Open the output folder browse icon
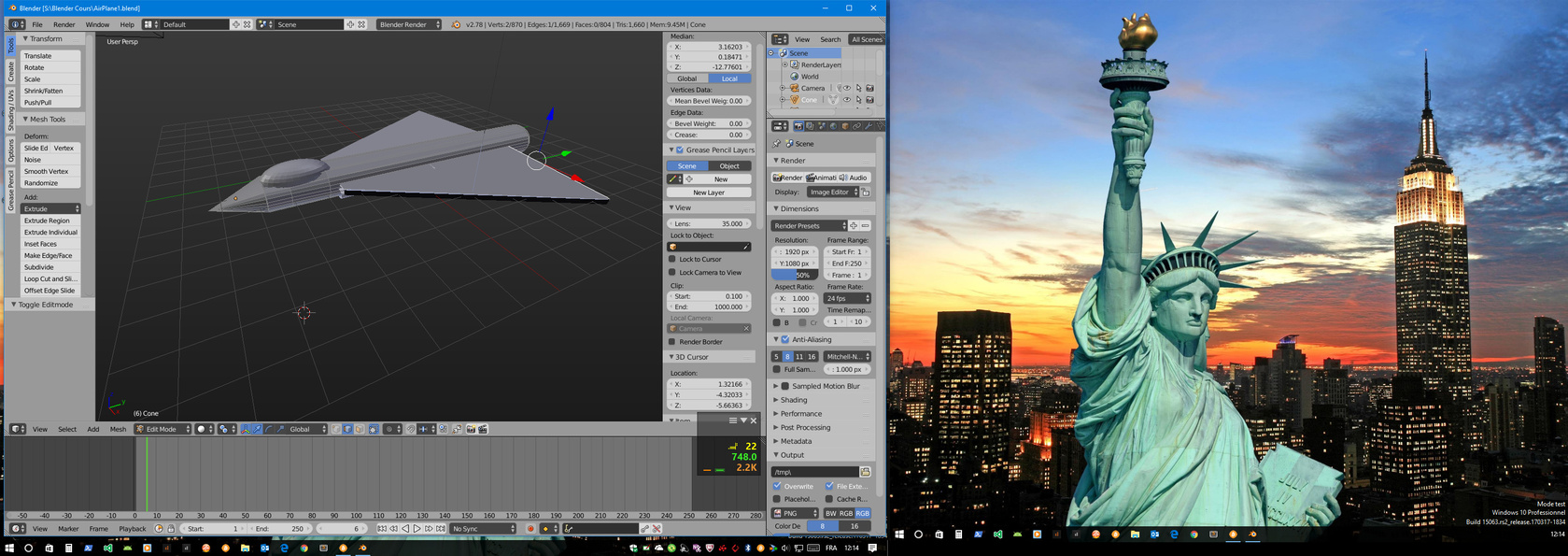Screen dimensions: 1568x556 [865, 472]
